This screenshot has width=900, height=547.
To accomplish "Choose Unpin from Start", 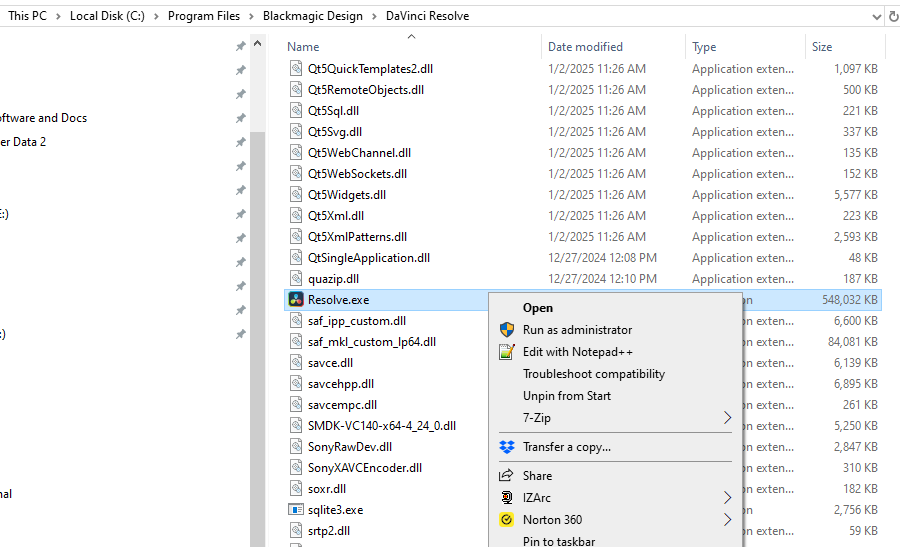I will 567,396.
